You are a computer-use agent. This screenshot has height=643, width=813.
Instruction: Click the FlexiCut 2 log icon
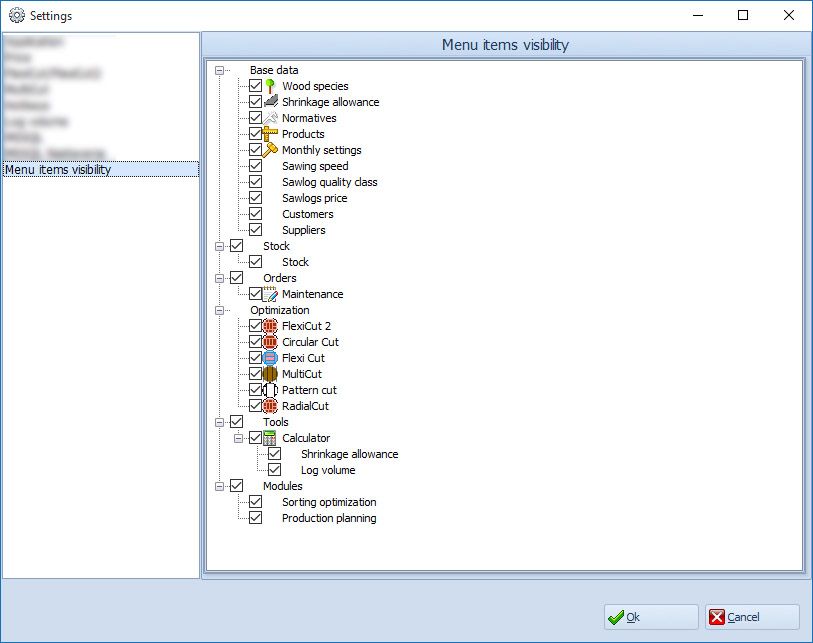(x=270, y=326)
